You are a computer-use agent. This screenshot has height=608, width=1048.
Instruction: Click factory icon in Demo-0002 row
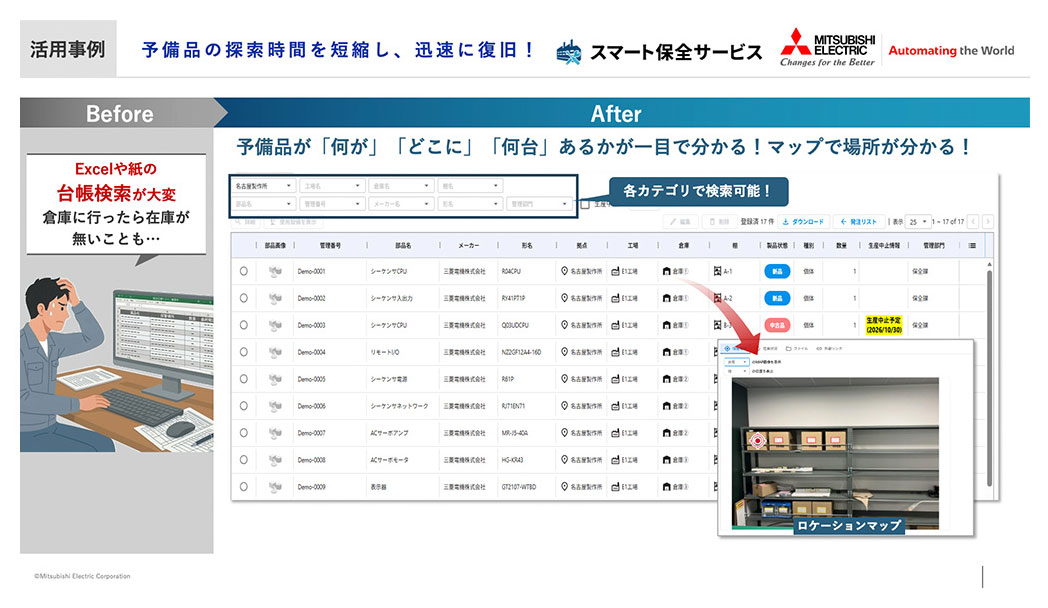[x=616, y=298]
